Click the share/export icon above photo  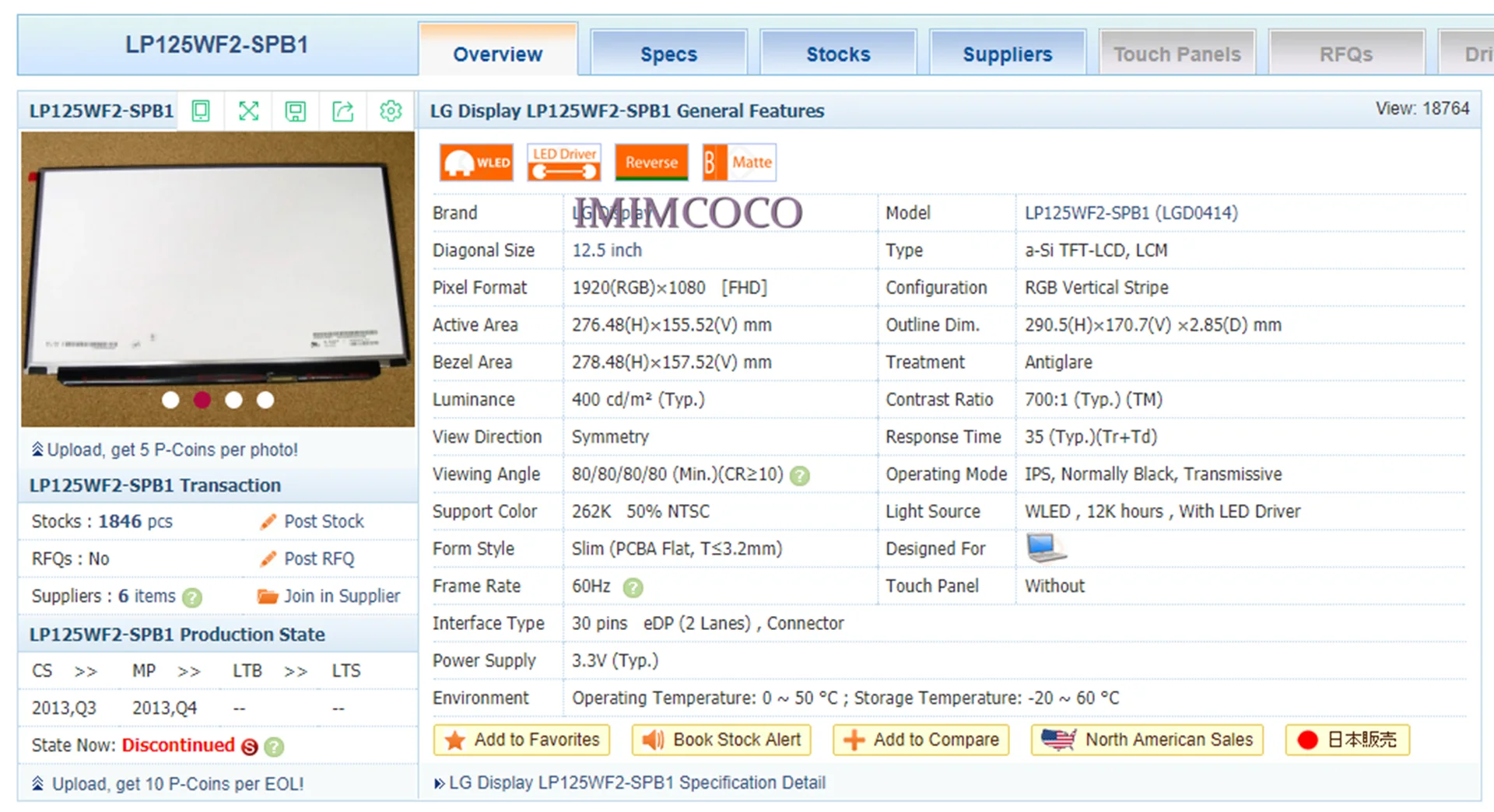[343, 111]
